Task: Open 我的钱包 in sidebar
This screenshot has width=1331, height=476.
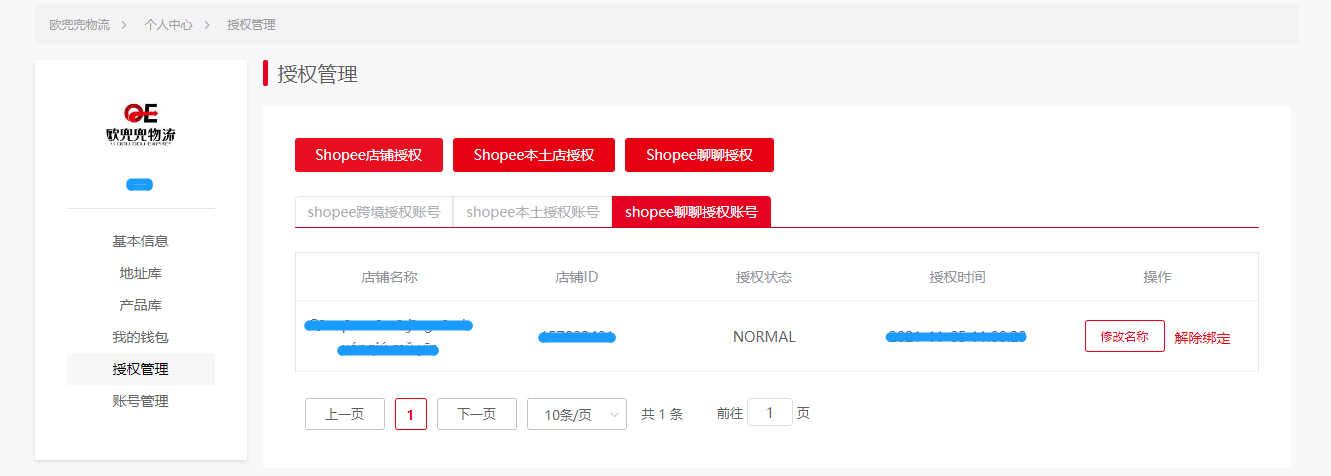Action: [141, 337]
